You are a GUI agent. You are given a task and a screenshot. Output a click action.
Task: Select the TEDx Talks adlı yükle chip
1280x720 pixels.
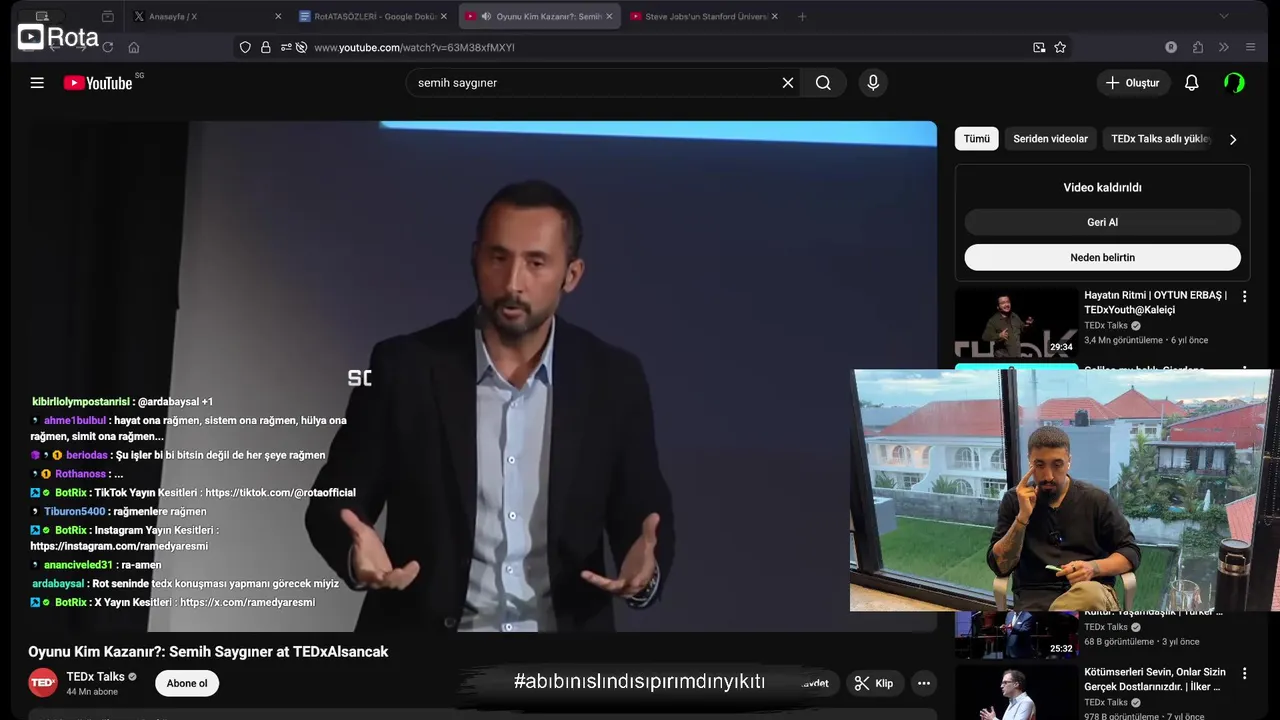[x=1160, y=139]
